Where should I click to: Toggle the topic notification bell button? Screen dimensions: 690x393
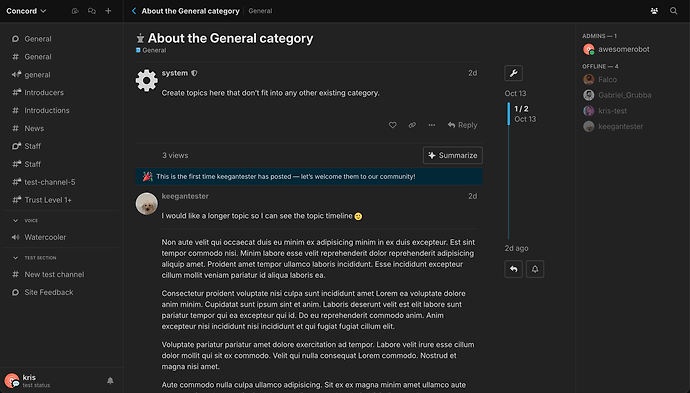(x=535, y=269)
